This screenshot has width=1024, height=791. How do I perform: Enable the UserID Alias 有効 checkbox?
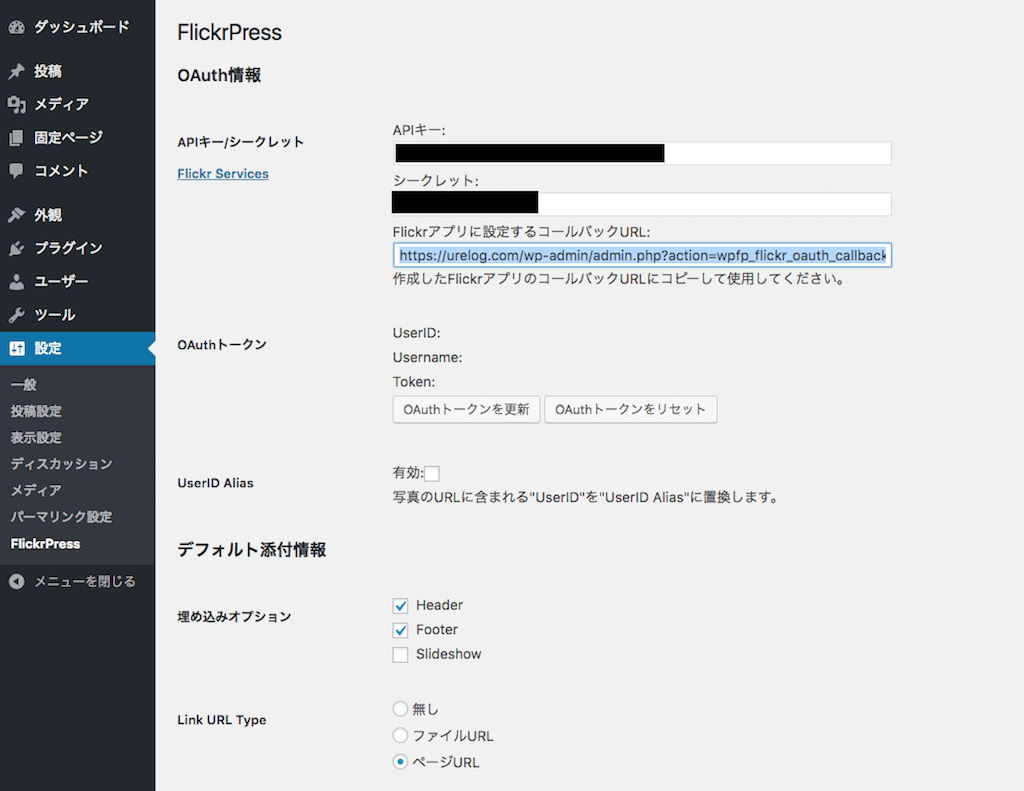point(432,474)
